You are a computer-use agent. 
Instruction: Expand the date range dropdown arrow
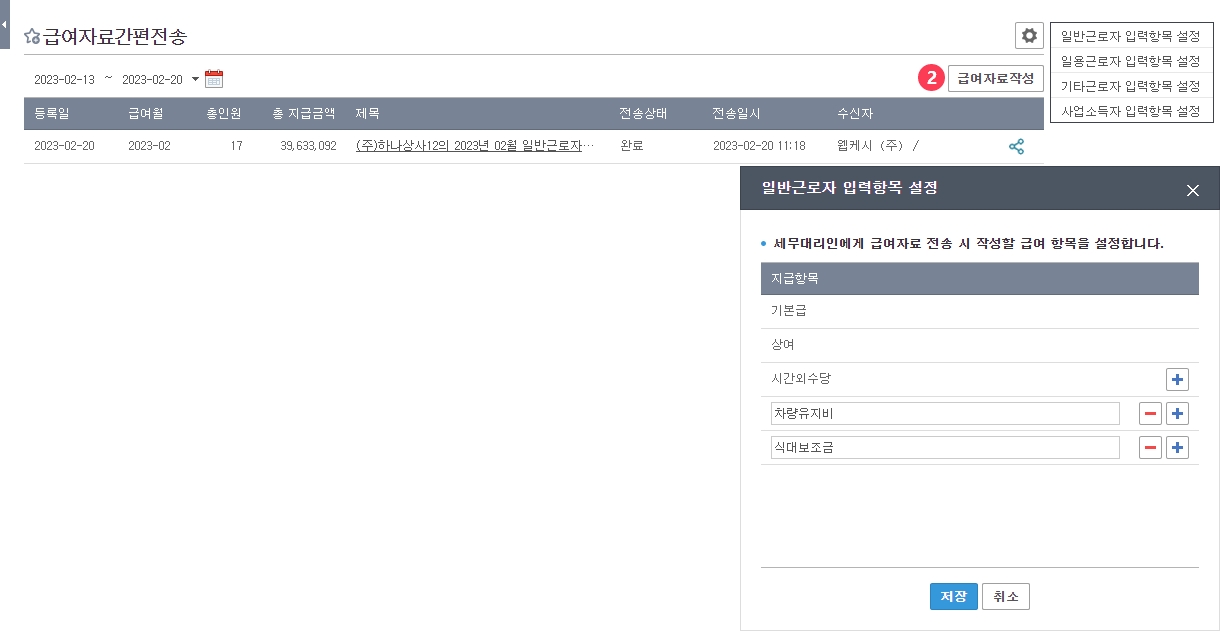[195, 79]
